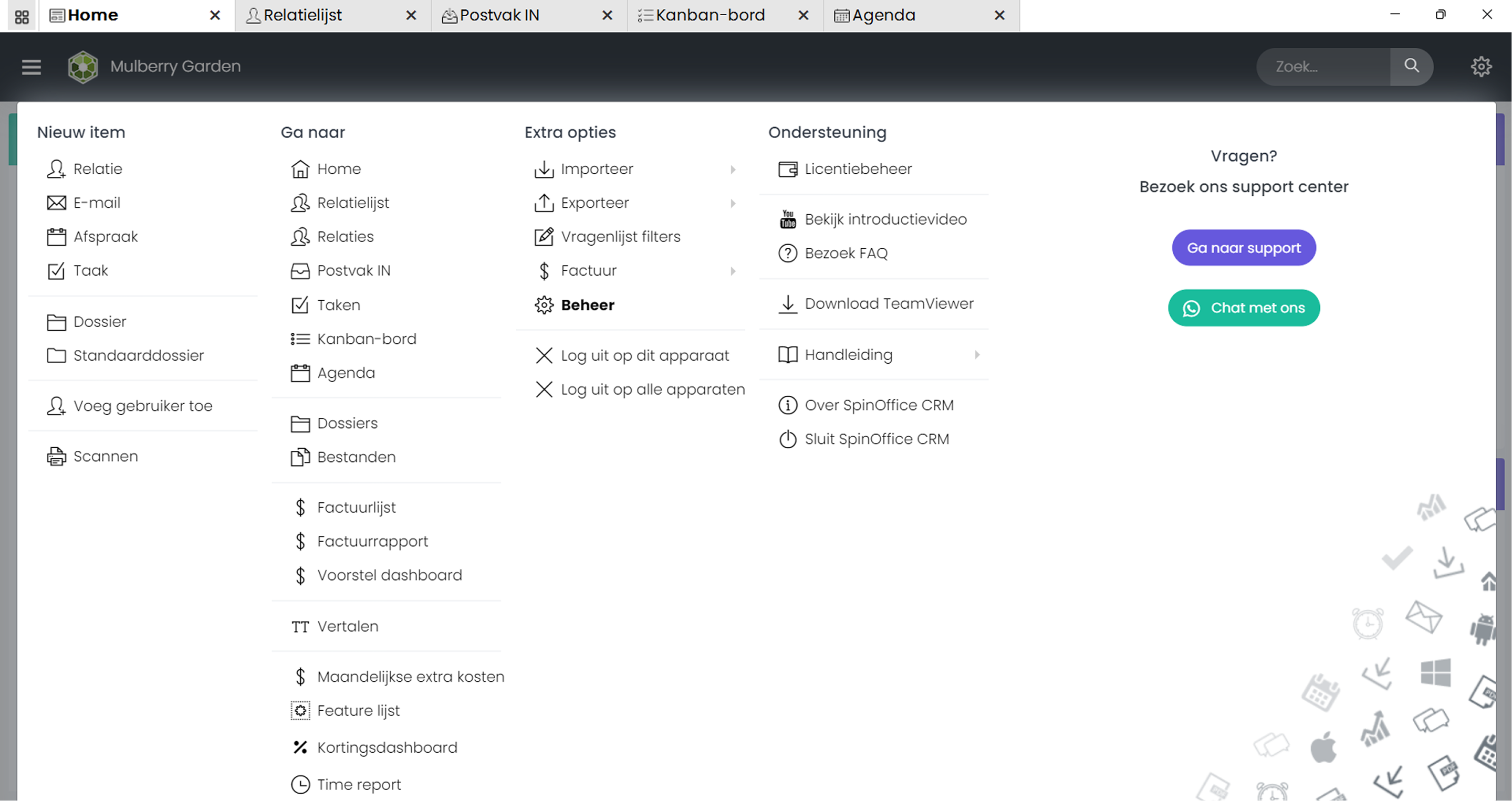The image size is (1512, 801).
Task: Click the YouTube introductievideo icon
Action: point(788,219)
